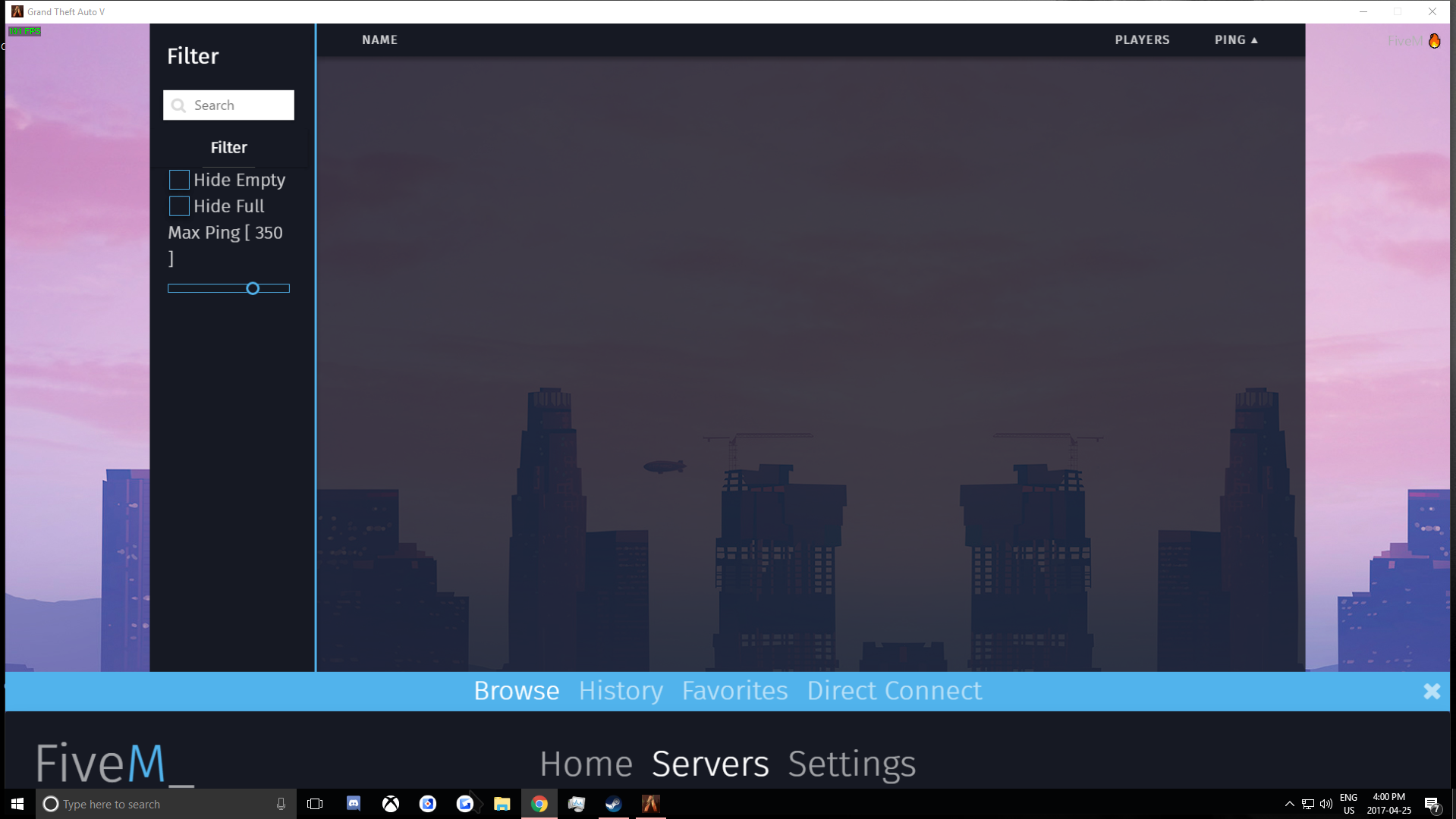Enable the Hide Empty checkbox

tap(179, 180)
